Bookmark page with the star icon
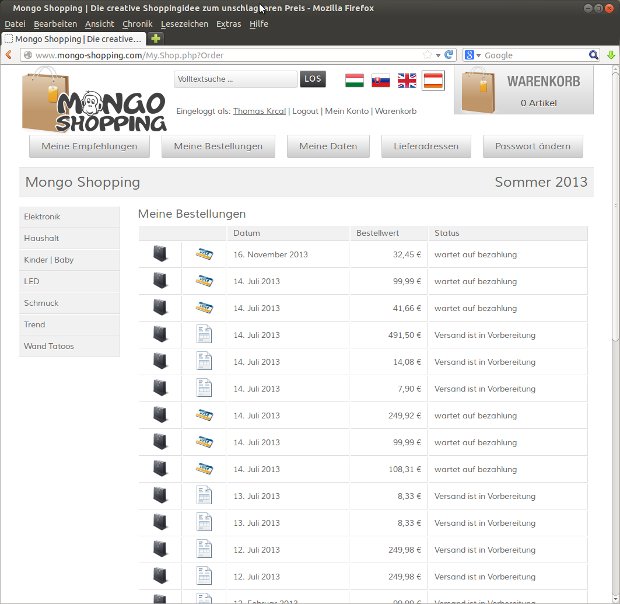The image size is (620, 604). tap(427, 55)
